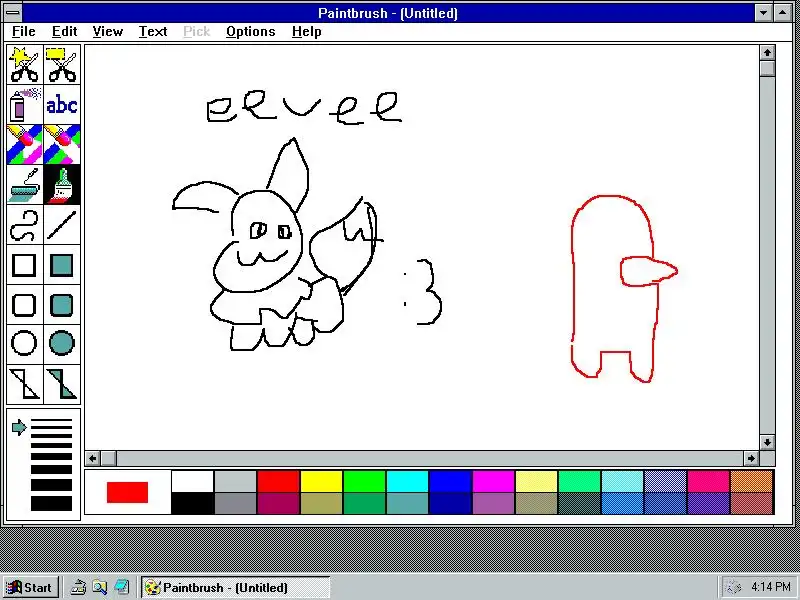This screenshot has width=800, height=600.
Task: Choose the Curve tool
Action: (24, 224)
